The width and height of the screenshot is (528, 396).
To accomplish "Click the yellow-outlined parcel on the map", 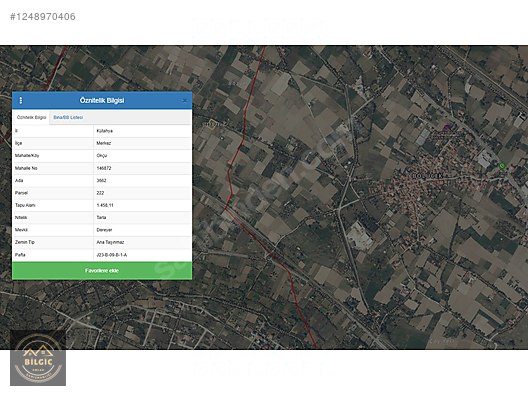I will (x=211, y=124).
